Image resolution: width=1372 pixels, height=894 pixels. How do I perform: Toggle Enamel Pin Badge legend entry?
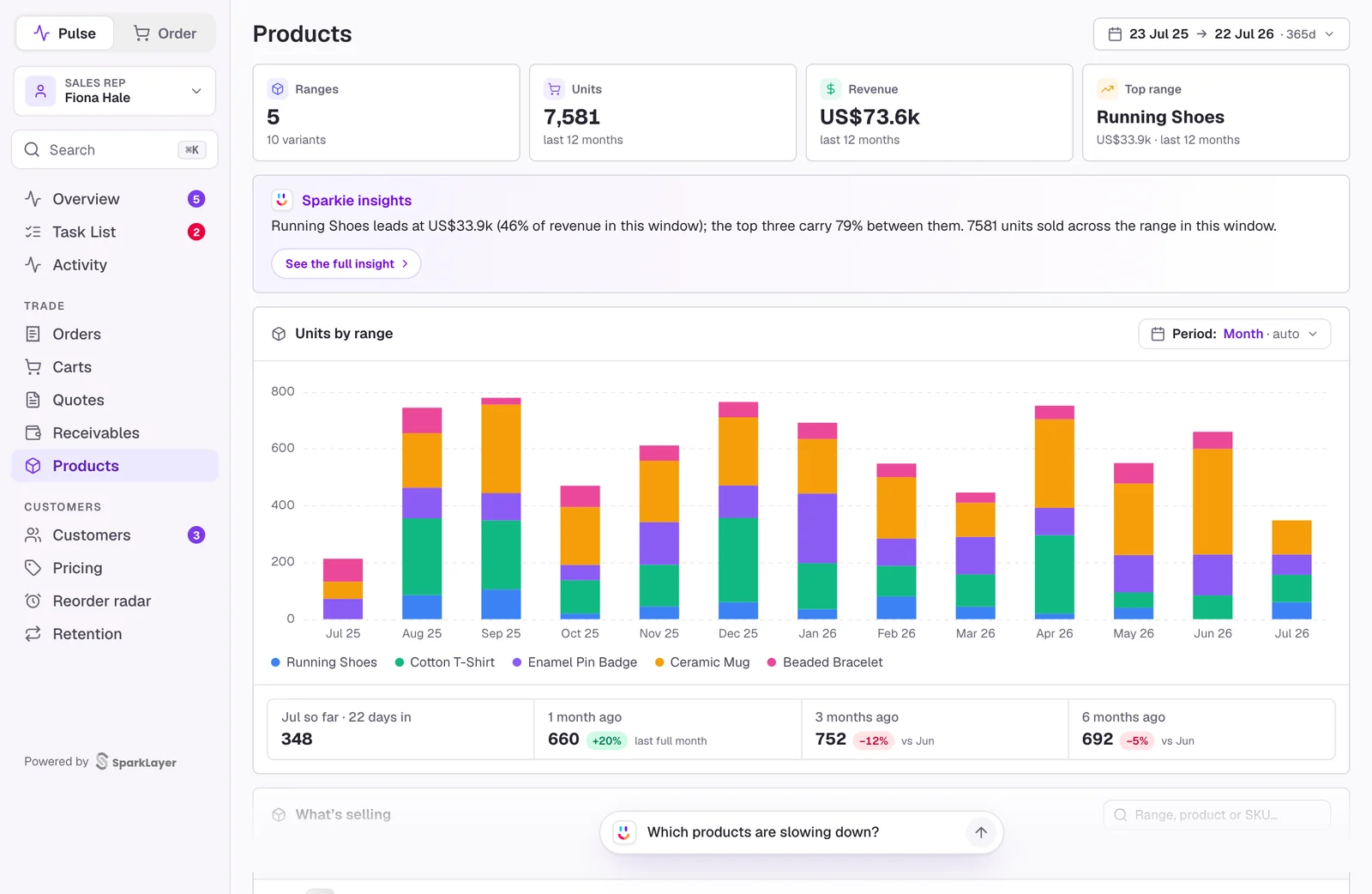(575, 662)
